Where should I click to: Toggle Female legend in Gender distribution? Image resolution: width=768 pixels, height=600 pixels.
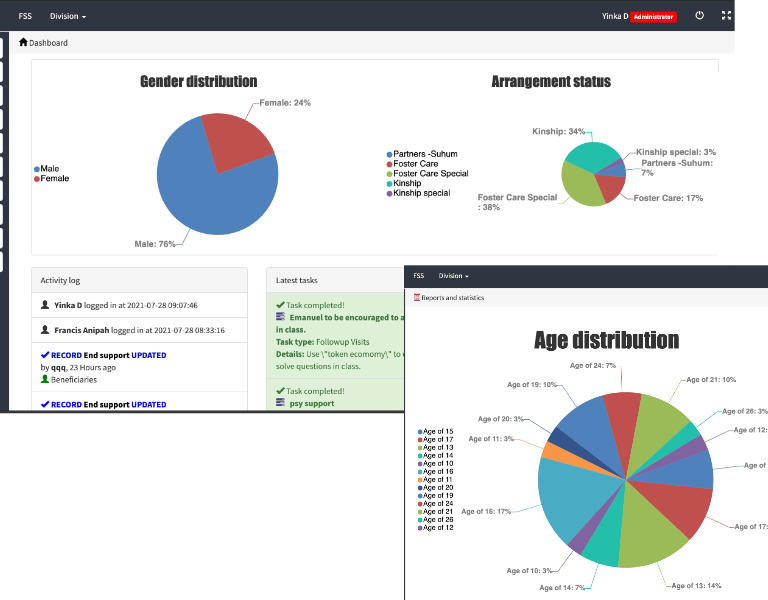[x=51, y=178]
